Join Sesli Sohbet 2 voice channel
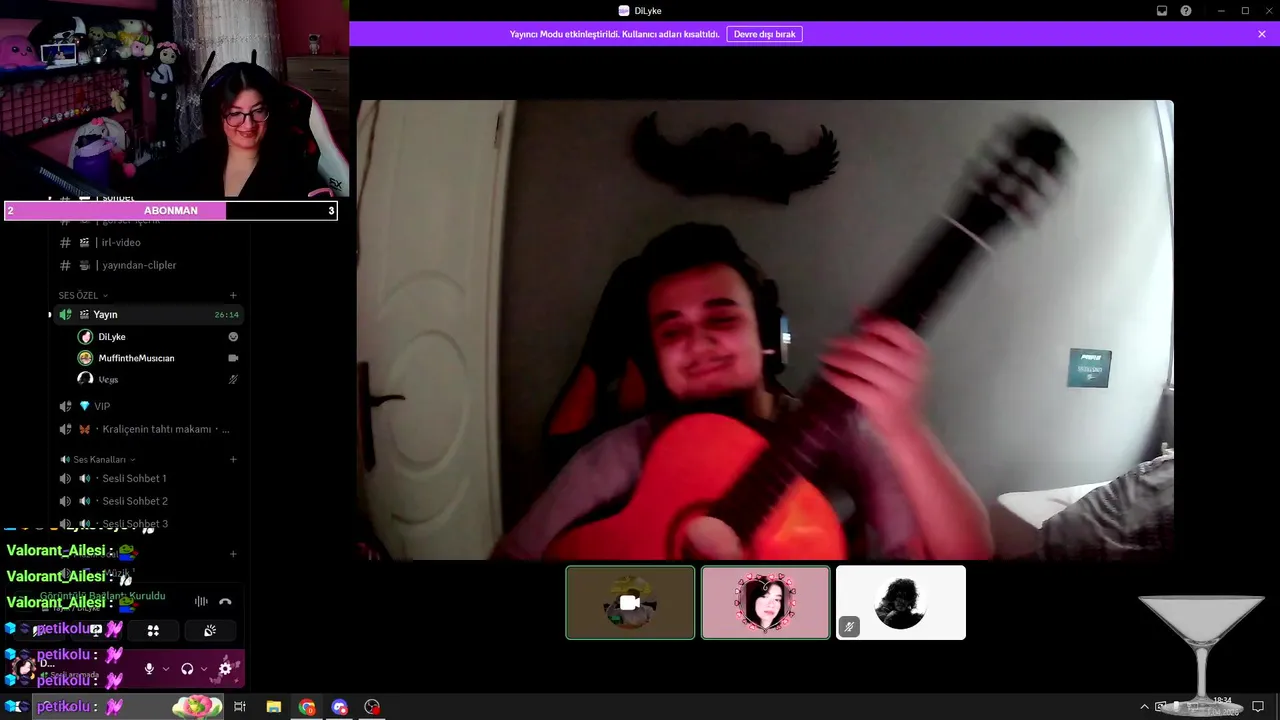 tap(147, 501)
